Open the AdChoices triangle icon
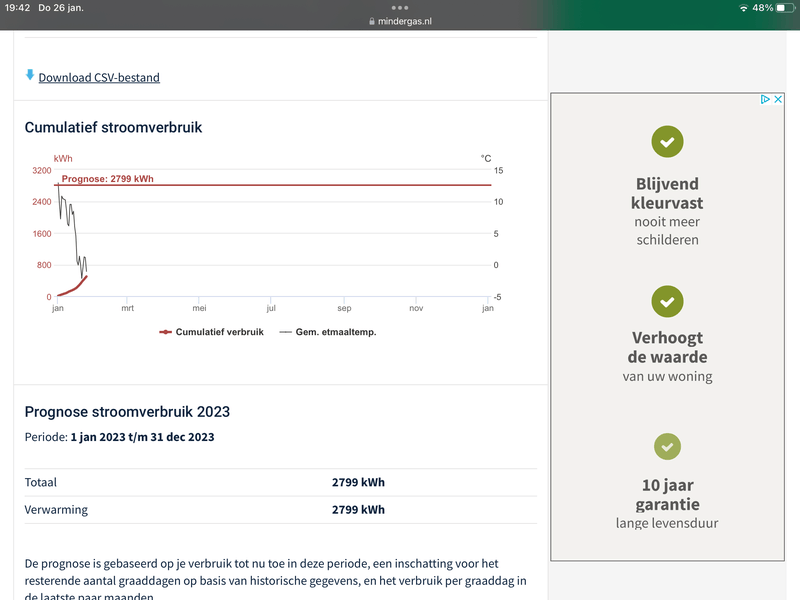This screenshot has height=600, width=800. 765,99
